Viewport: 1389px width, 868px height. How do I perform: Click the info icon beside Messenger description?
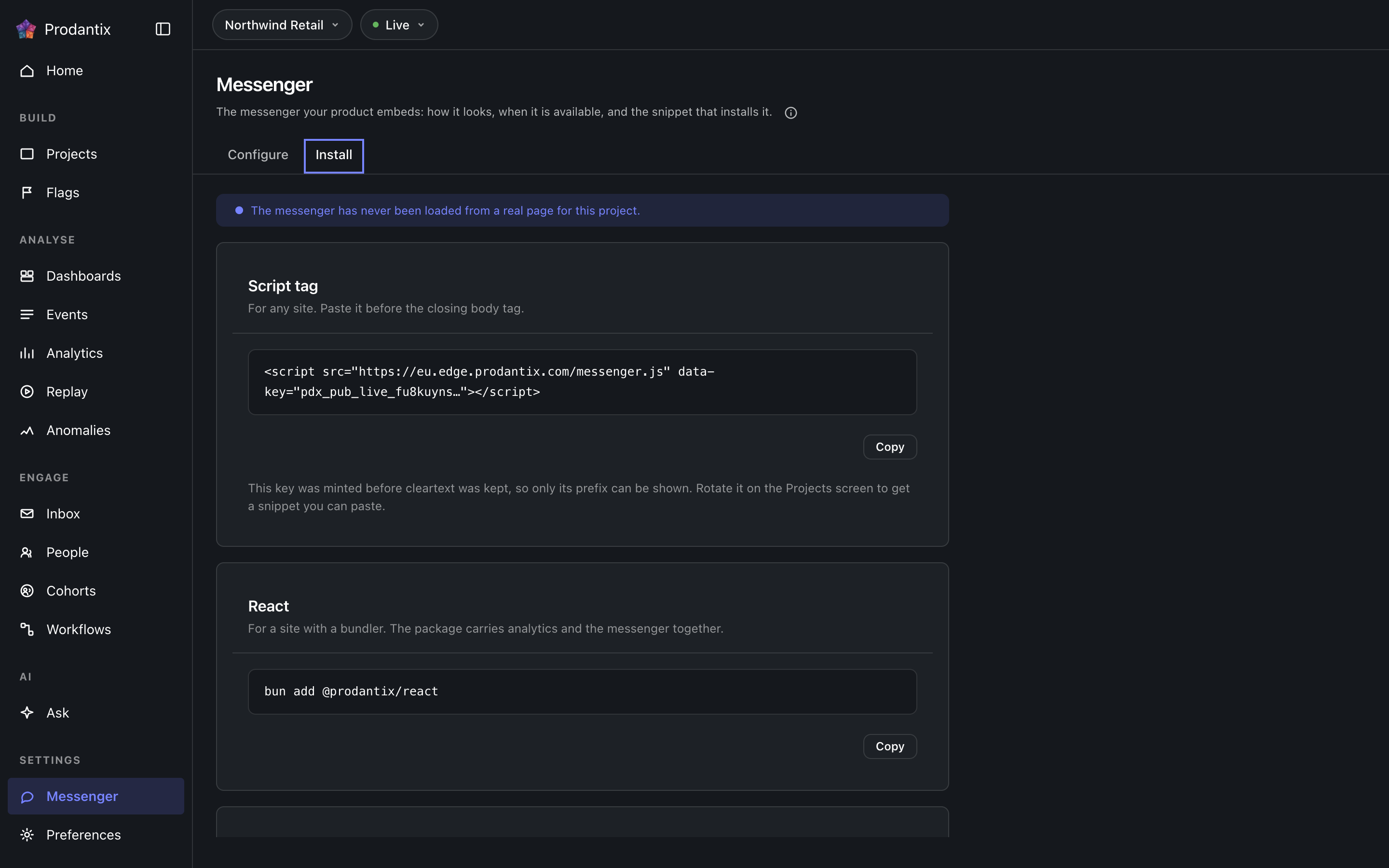coord(791,112)
